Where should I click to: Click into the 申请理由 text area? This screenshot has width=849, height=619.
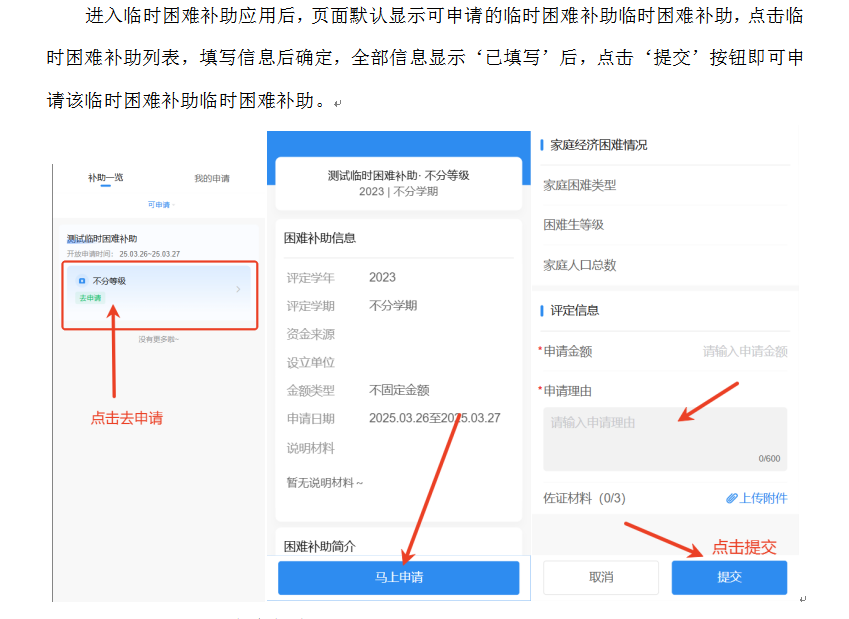664,438
